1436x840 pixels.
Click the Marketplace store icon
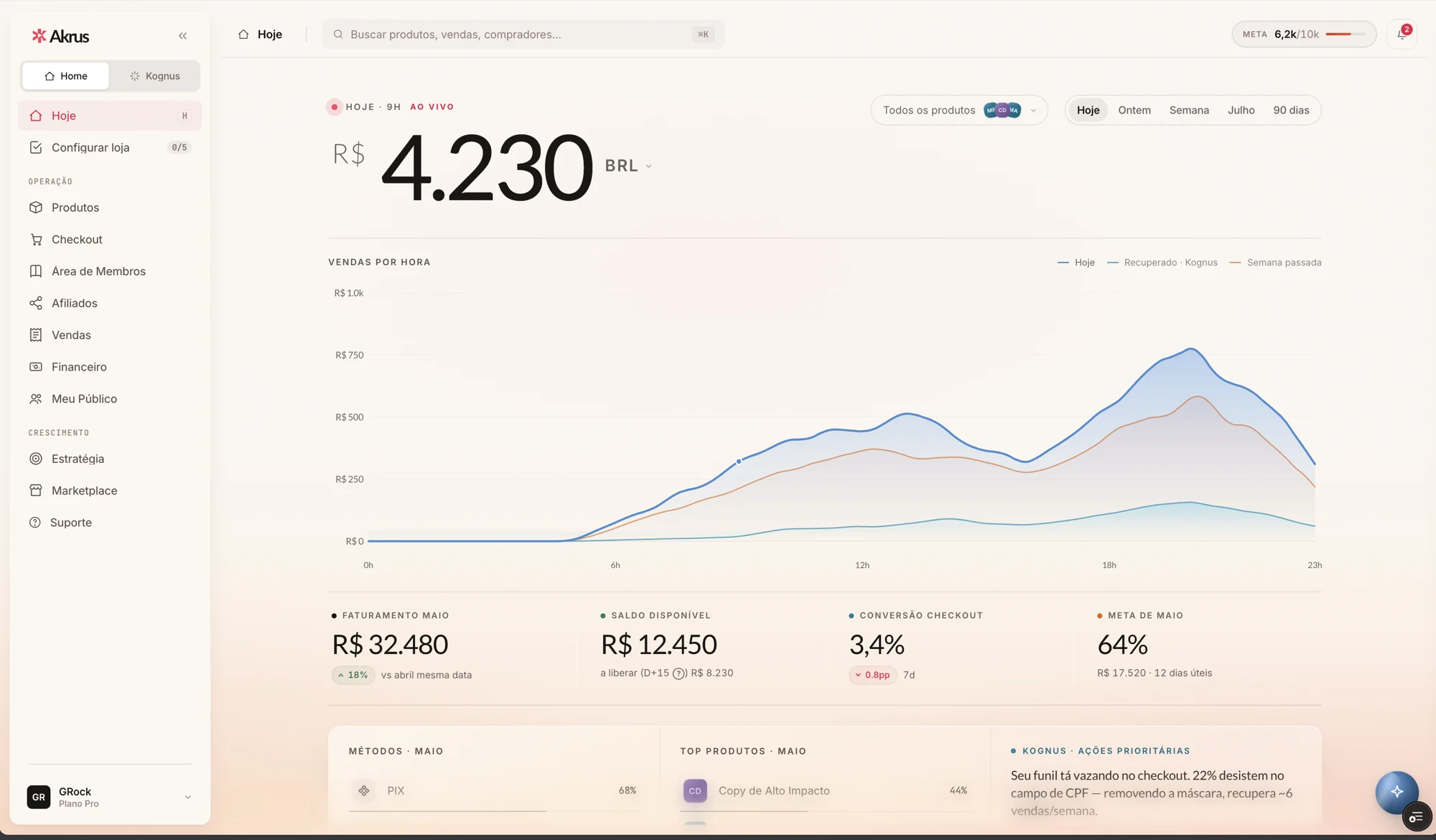(36, 490)
